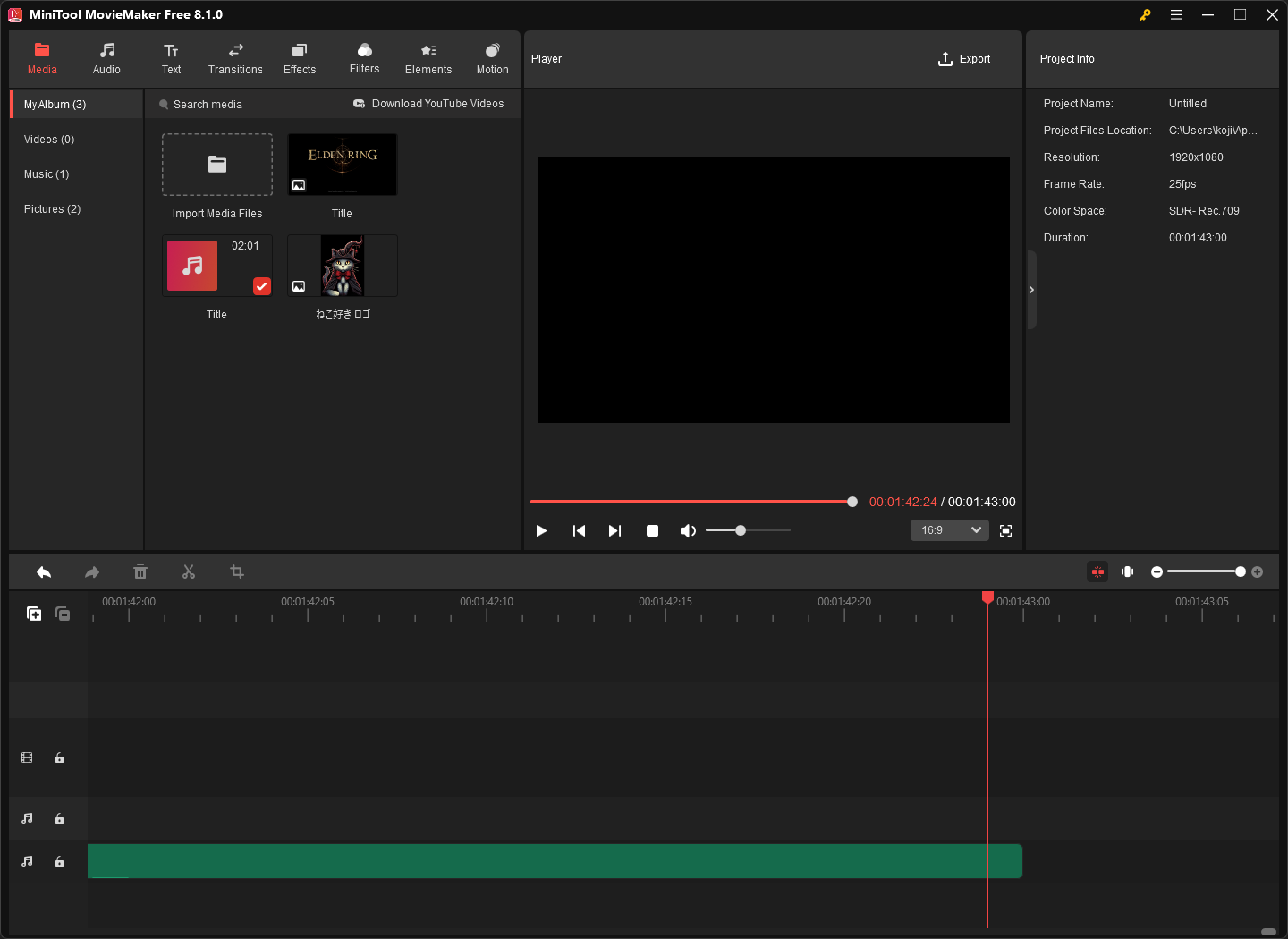Select the Crop tool
Image resolution: width=1288 pixels, height=939 pixels.
[237, 572]
